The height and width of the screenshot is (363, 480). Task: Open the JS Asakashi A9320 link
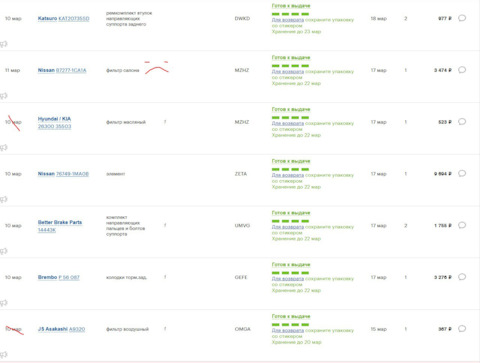[x=77, y=329]
